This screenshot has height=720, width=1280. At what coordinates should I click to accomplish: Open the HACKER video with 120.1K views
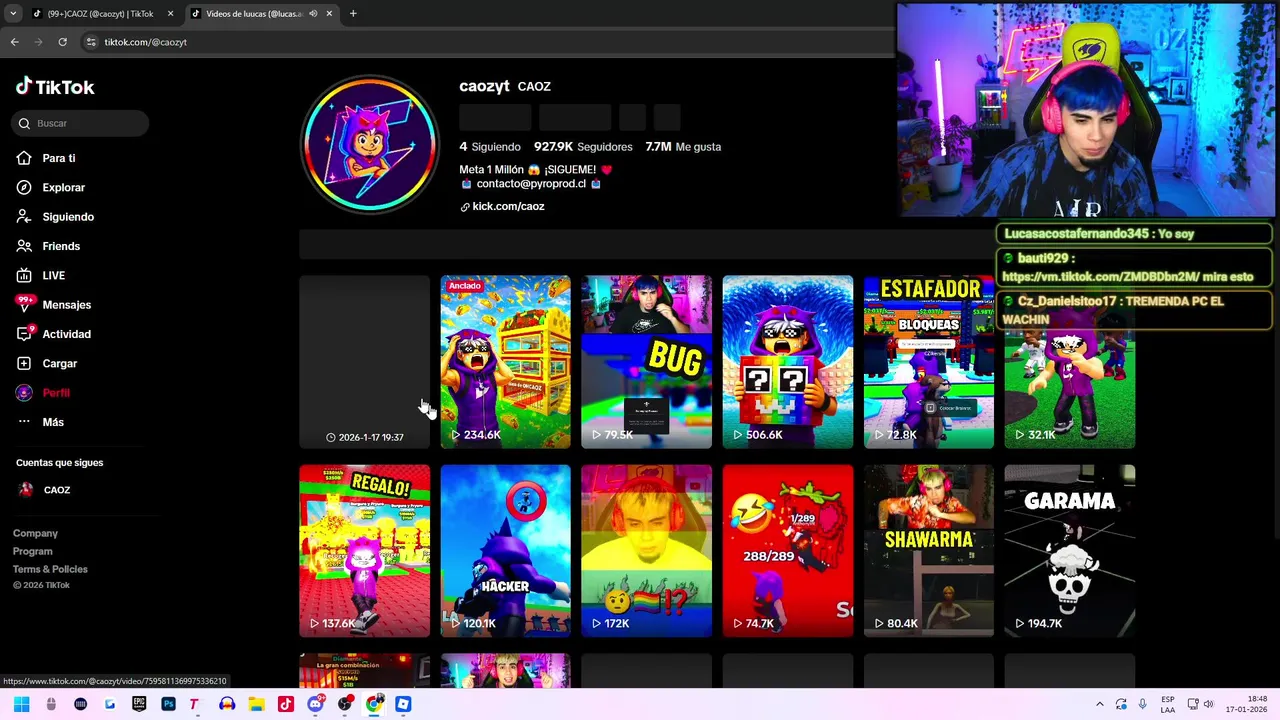coord(505,551)
